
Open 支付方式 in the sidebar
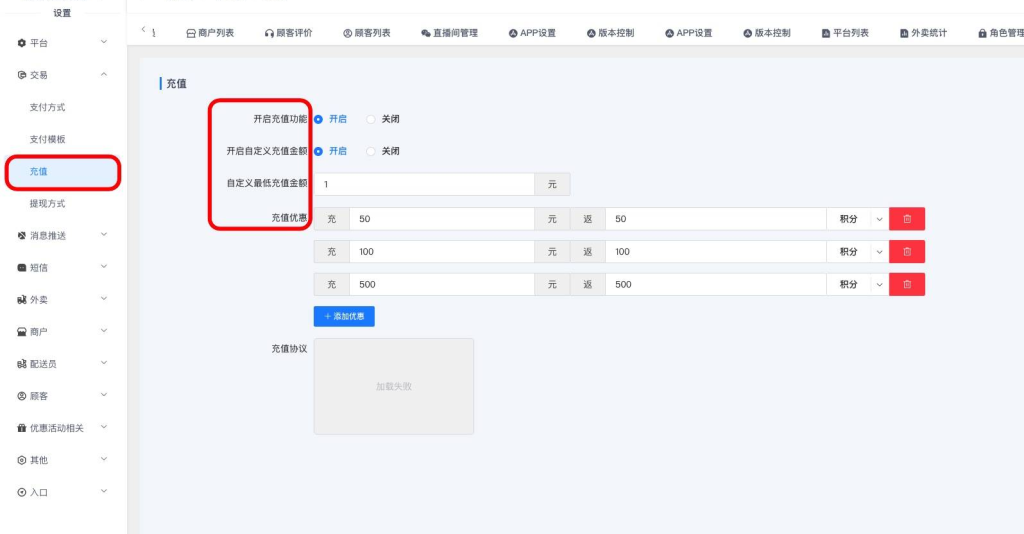click(x=47, y=107)
